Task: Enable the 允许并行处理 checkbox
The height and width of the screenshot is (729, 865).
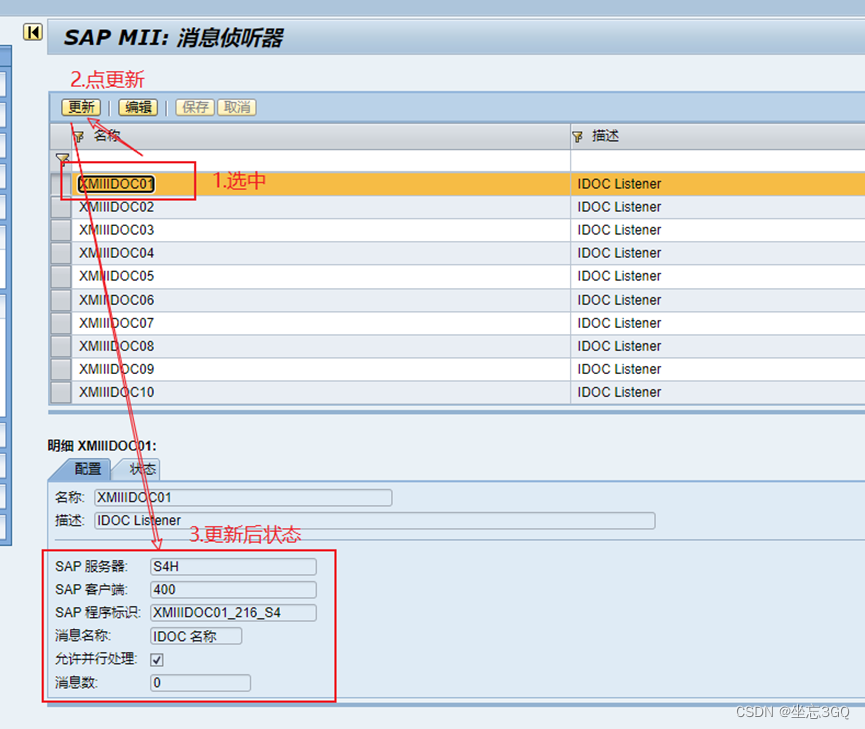Action: pos(157,660)
